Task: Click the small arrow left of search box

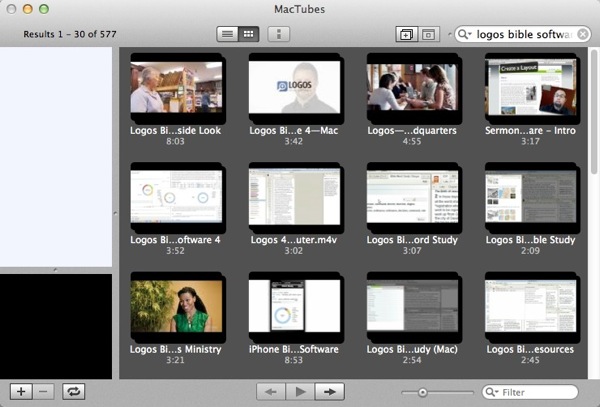Action: pyautogui.click(x=449, y=34)
